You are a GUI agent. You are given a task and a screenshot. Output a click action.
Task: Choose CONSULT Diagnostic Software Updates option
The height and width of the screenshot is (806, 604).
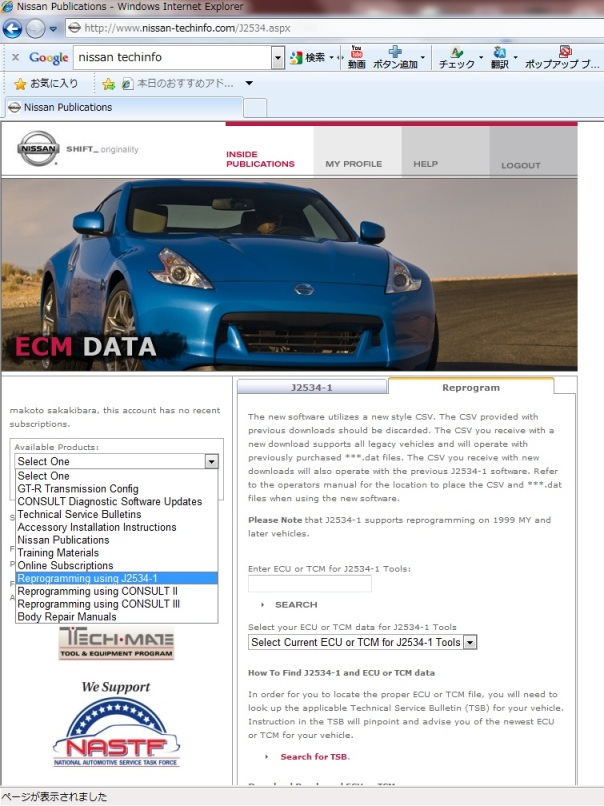117,502
